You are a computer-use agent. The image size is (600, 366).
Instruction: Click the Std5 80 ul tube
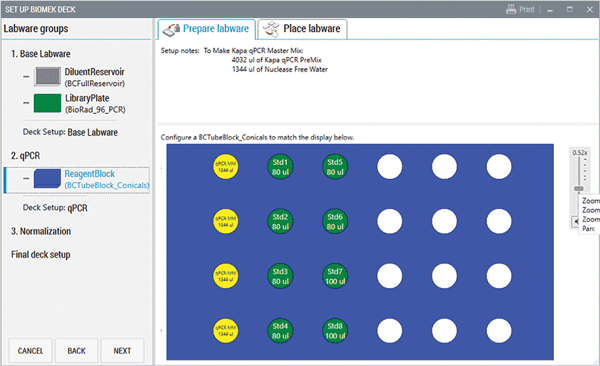coord(335,167)
